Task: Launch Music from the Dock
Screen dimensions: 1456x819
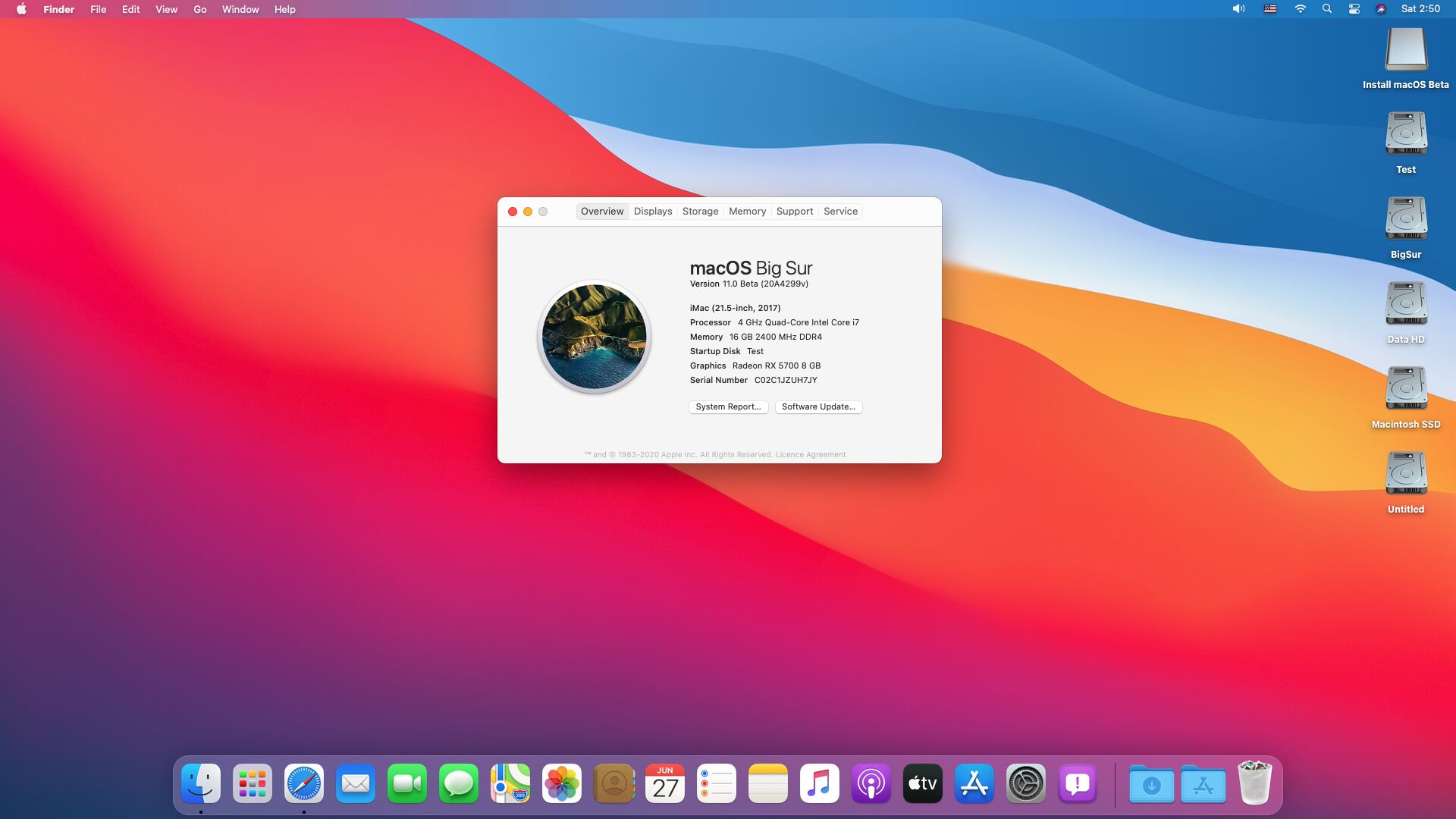Action: click(x=820, y=783)
